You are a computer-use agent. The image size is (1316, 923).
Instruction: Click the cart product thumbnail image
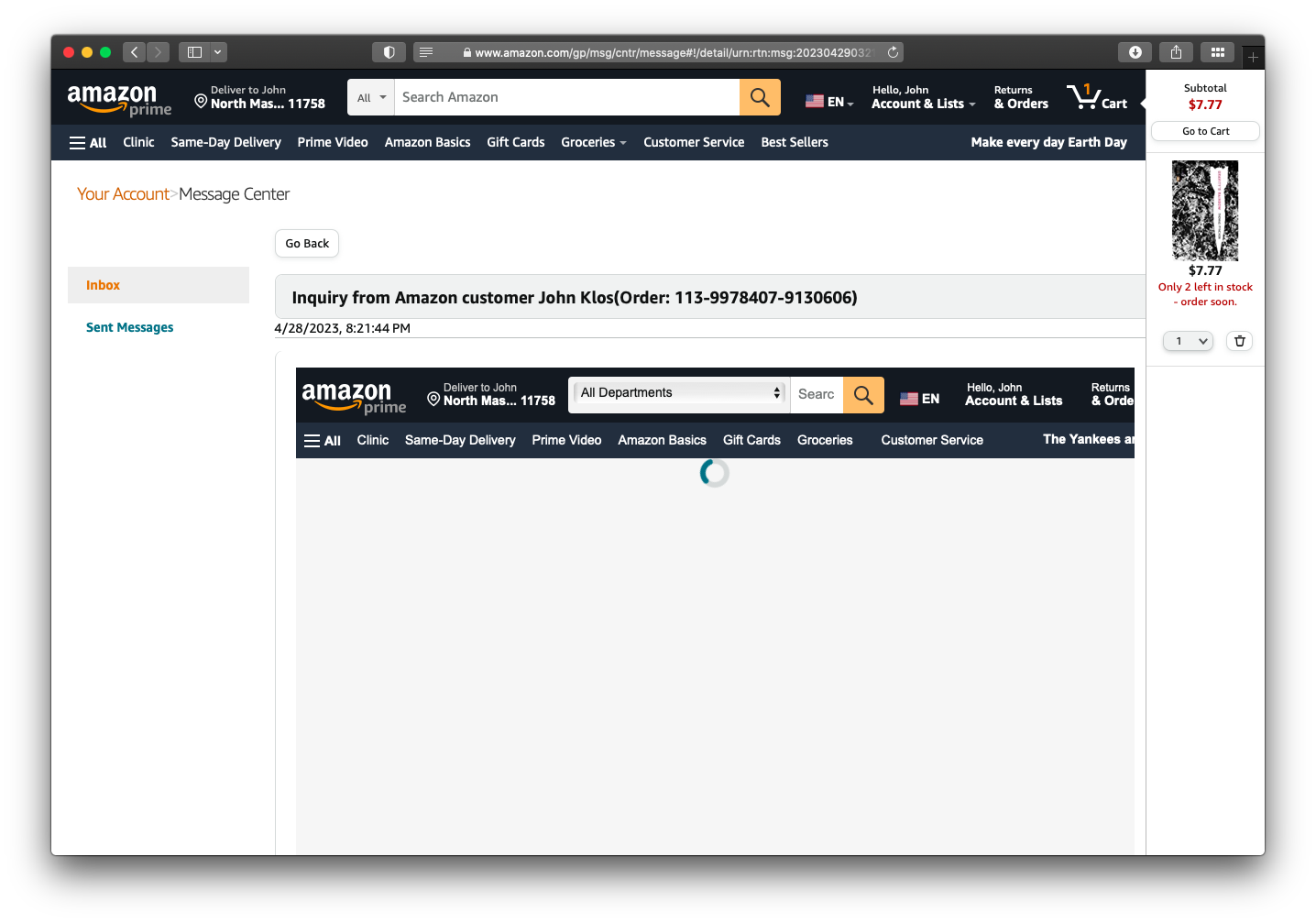point(1205,211)
